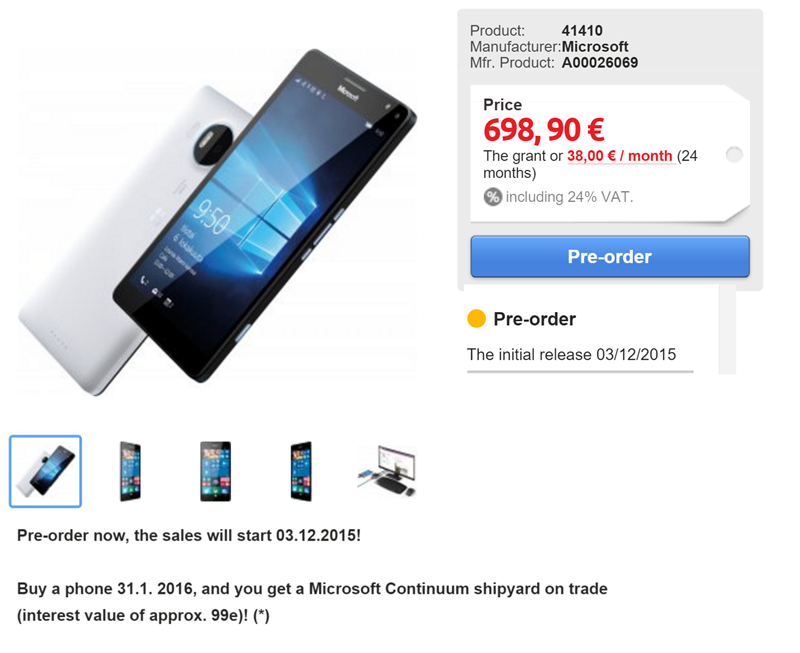Click the manufacturer name Microsoft

coord(595,46)
